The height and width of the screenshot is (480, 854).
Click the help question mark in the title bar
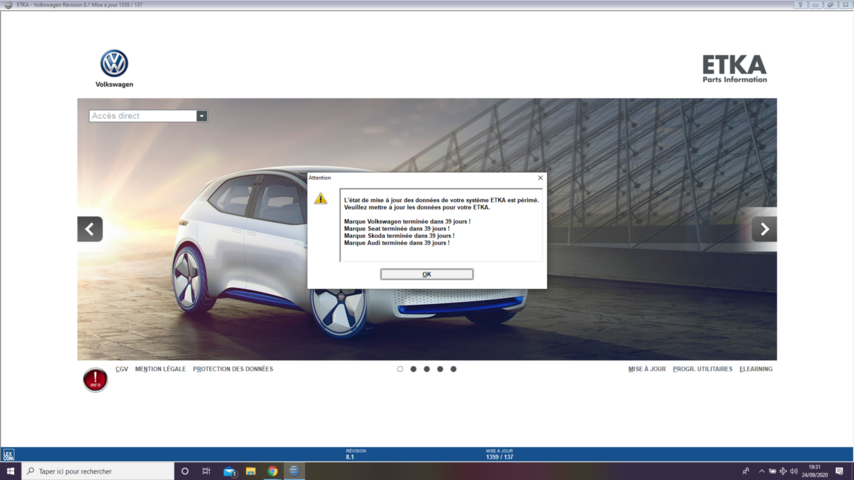pyautogui.click(x=800, y=4)
